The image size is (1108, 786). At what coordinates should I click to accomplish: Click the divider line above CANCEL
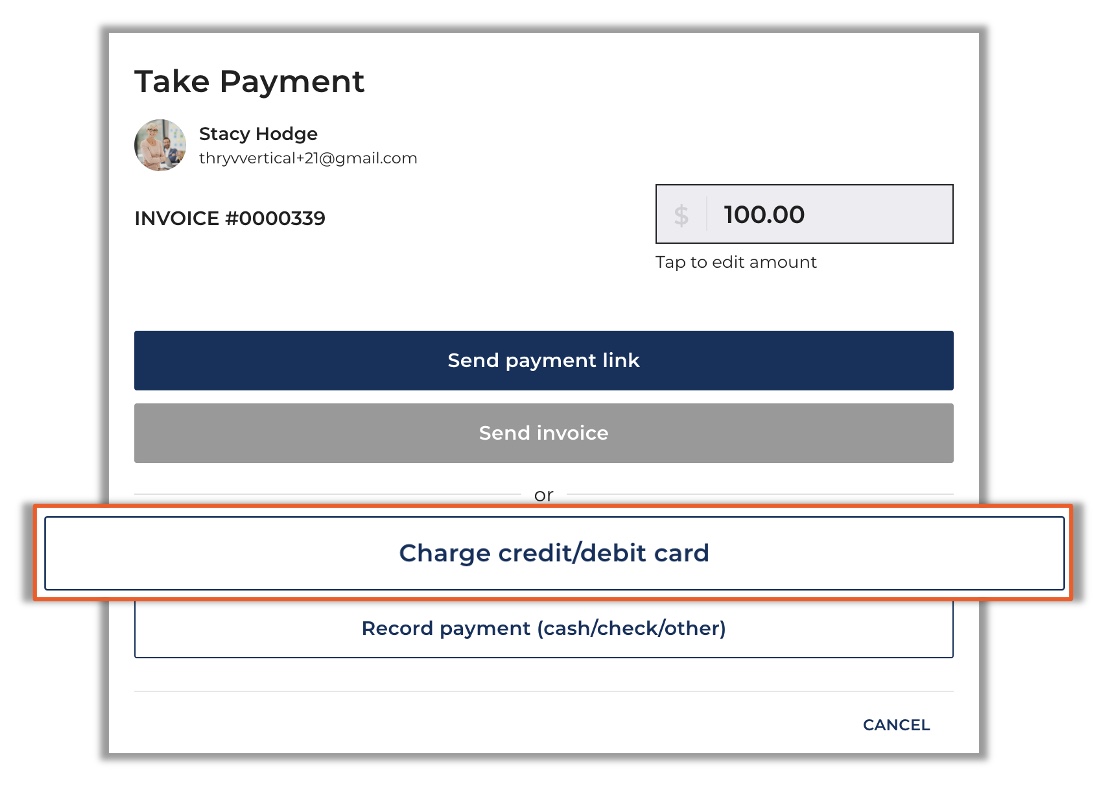543,691
